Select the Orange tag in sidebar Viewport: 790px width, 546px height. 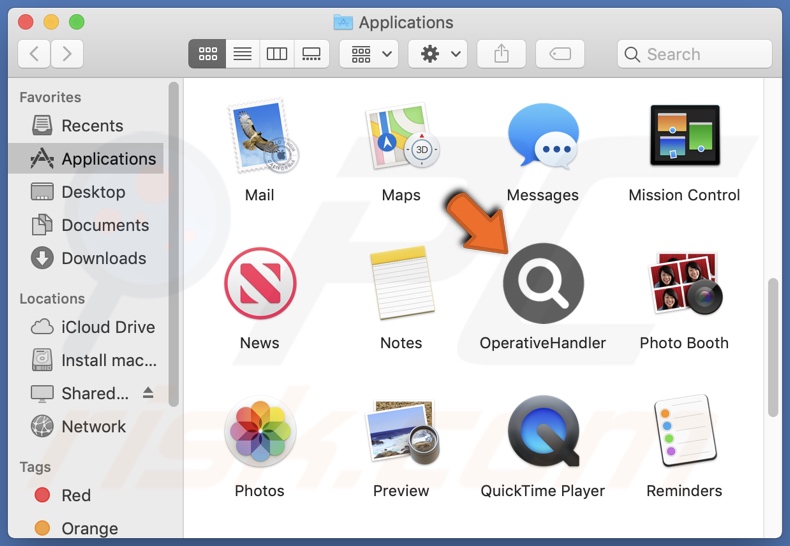(x=86, y=528)
